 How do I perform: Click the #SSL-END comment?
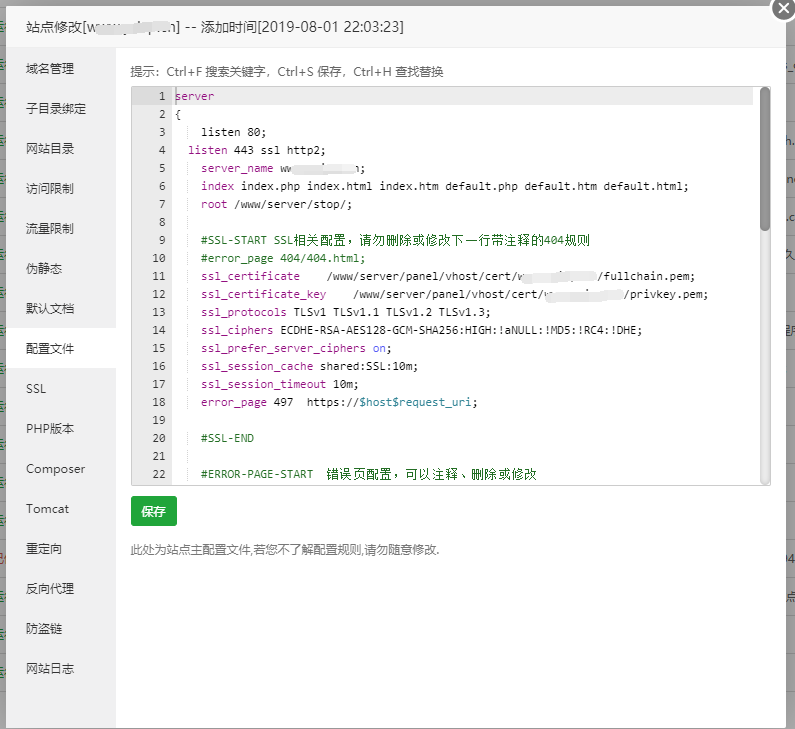pos(227,438)
